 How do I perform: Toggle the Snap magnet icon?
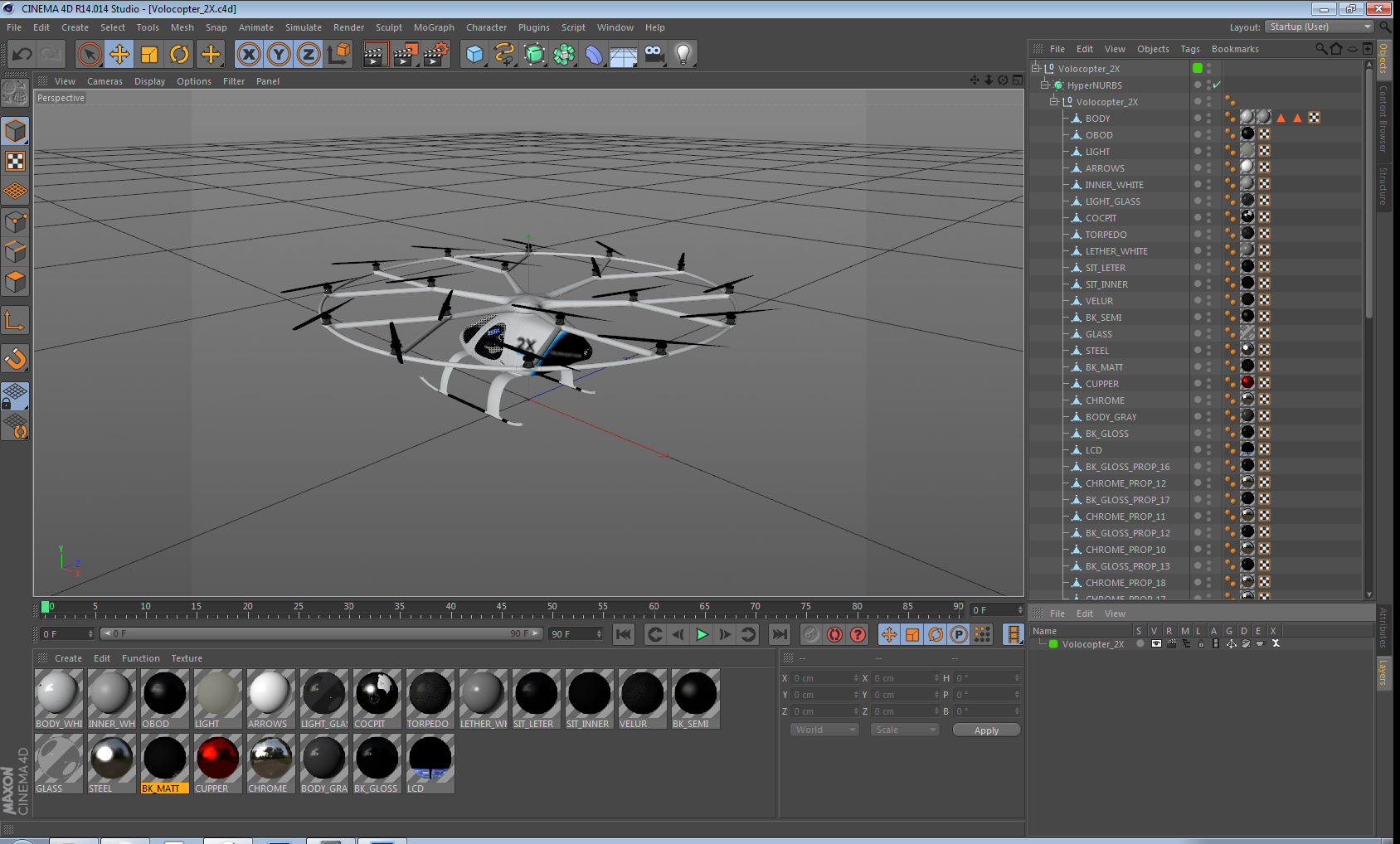click(x=15, y=358)
